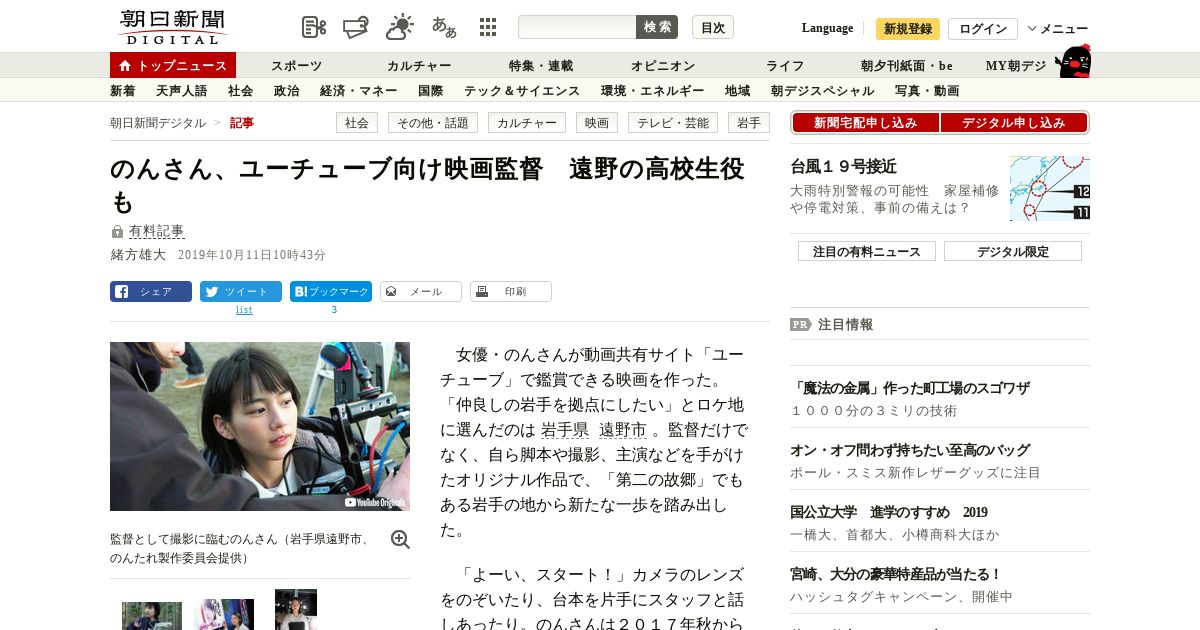Viewport: 1200px width, 630px height.
Task: Select 天声人語 in sub navigation
Action: coord(182,91)
